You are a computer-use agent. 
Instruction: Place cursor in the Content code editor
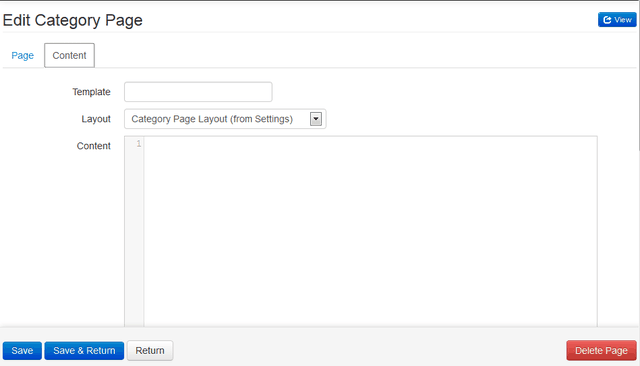[370, 231]
